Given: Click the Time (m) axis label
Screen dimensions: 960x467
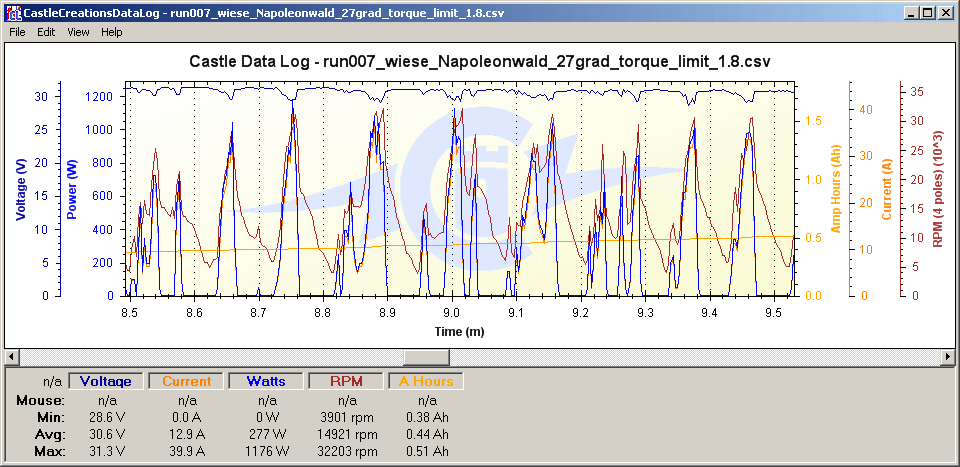Looking at the screenshot, I should (460, 332).
